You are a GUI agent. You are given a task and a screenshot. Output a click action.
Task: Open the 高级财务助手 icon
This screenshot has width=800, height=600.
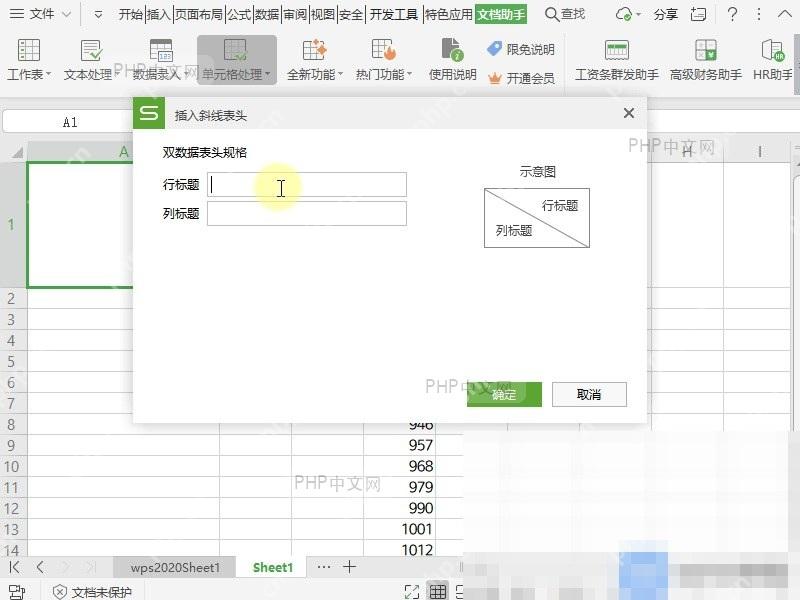706,50
